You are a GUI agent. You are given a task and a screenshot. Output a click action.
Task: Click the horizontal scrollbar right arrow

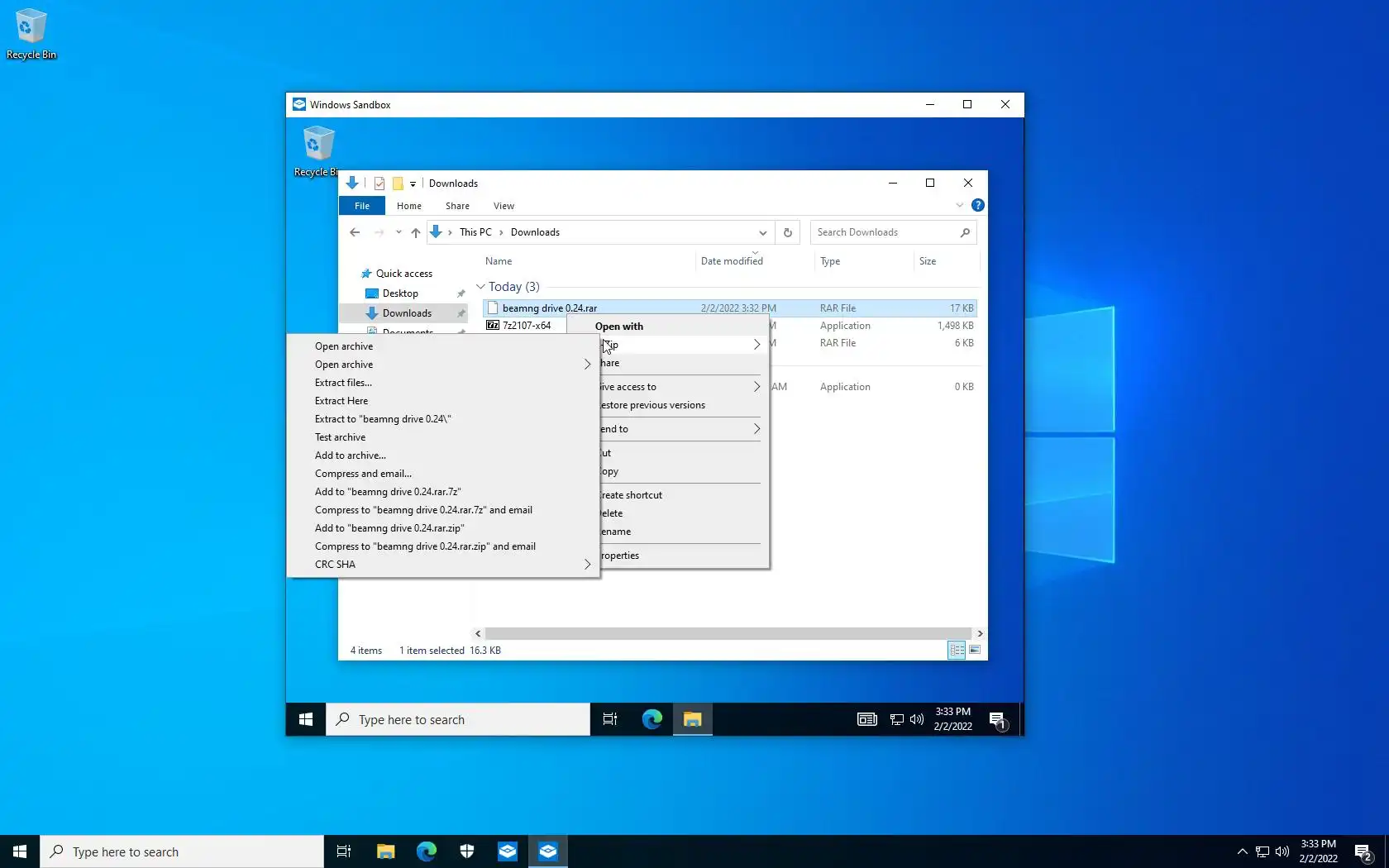tap(980, 634)
